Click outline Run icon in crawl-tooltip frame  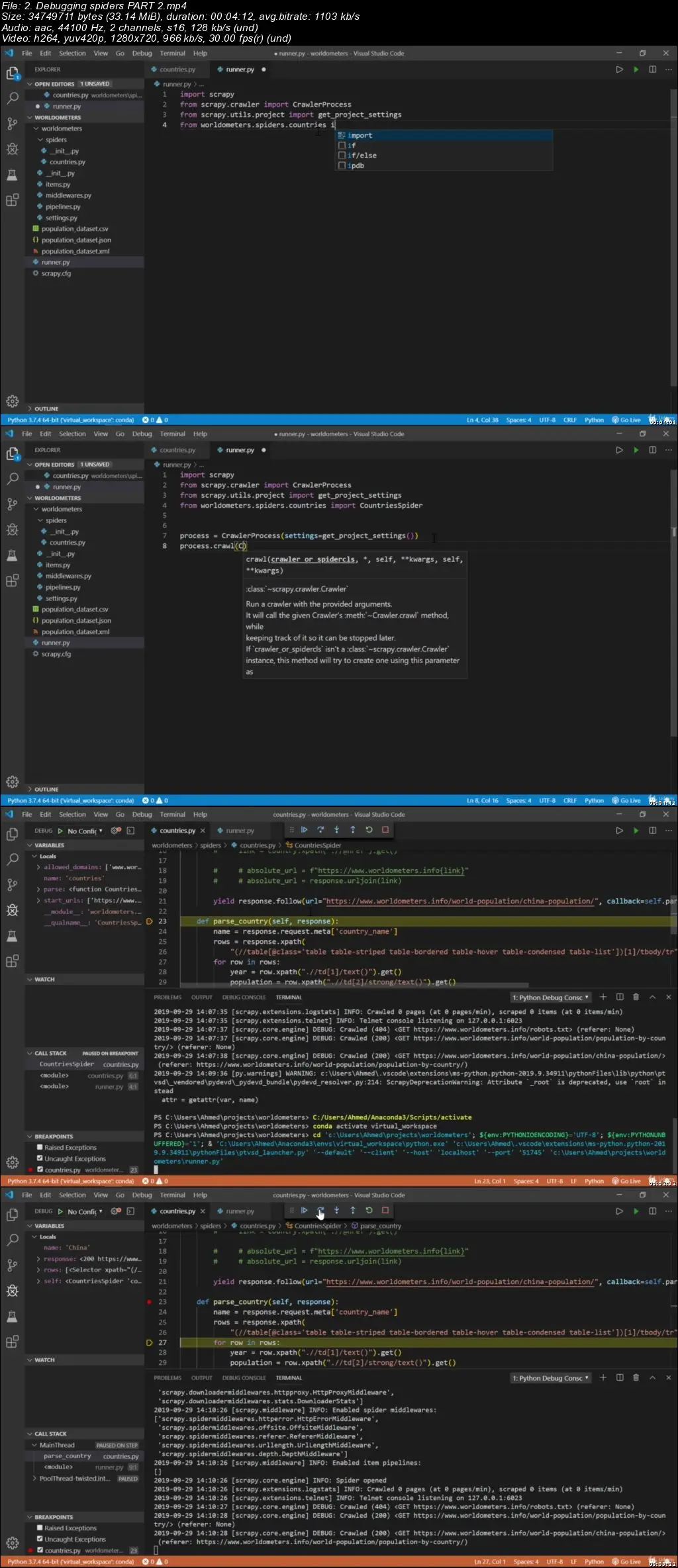pos(619,450)
